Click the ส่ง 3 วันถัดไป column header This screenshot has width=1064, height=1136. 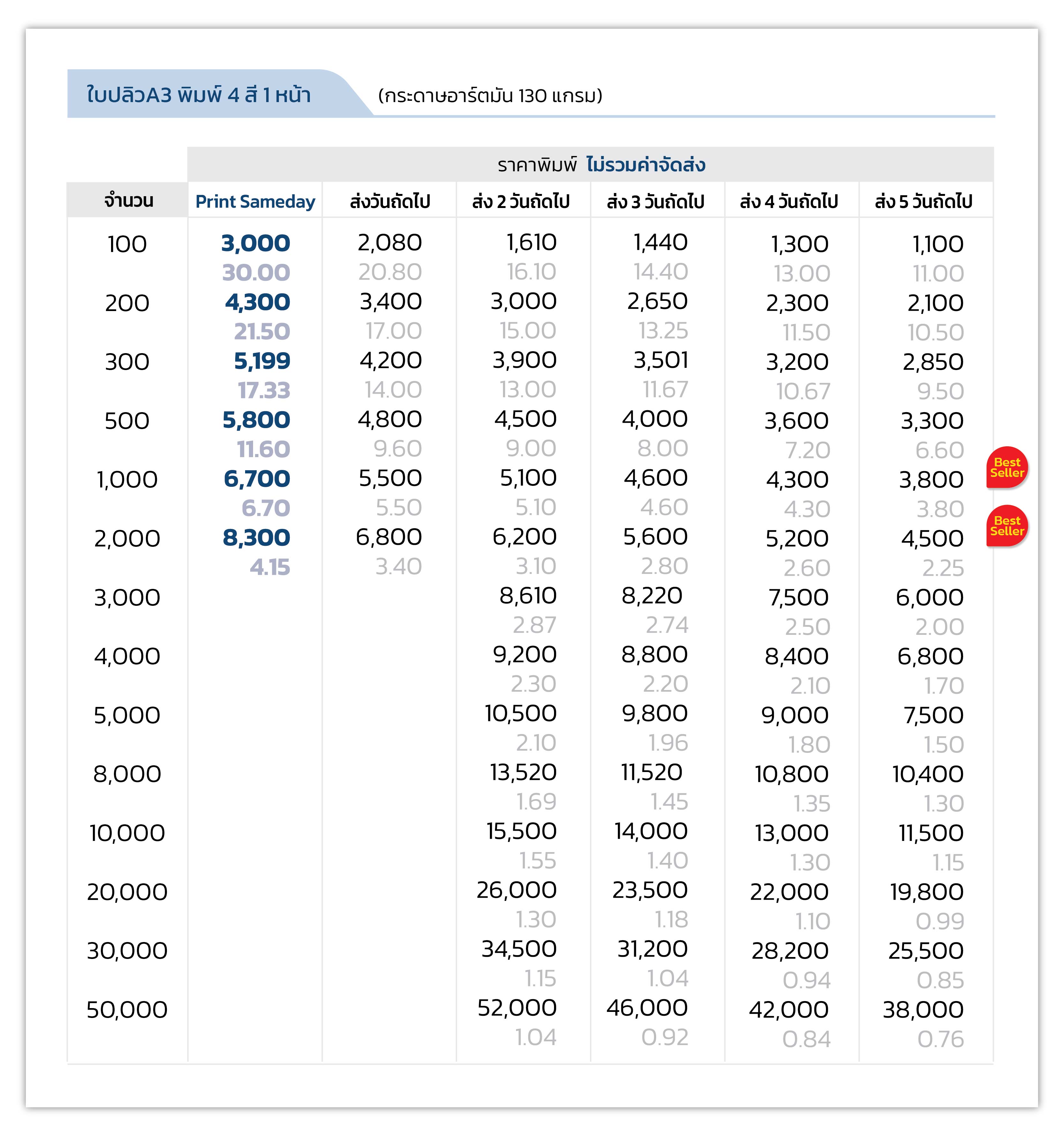click(x=655, y=201)
